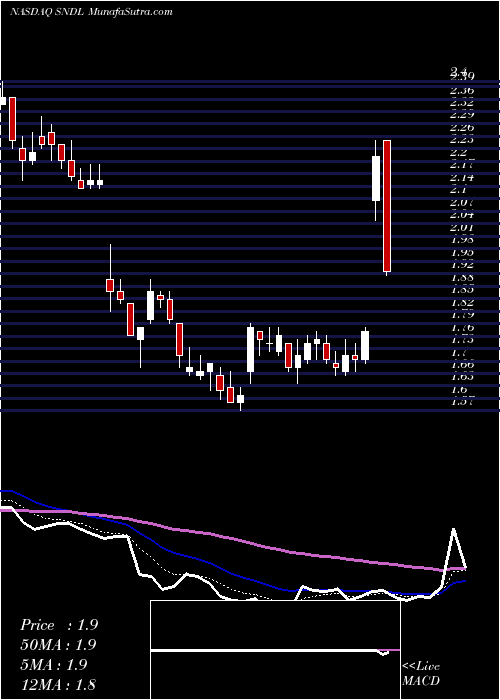Click the 2.2 price axis label
The width and height of the screenshot is (500, 700).
(x=458, y=153)
